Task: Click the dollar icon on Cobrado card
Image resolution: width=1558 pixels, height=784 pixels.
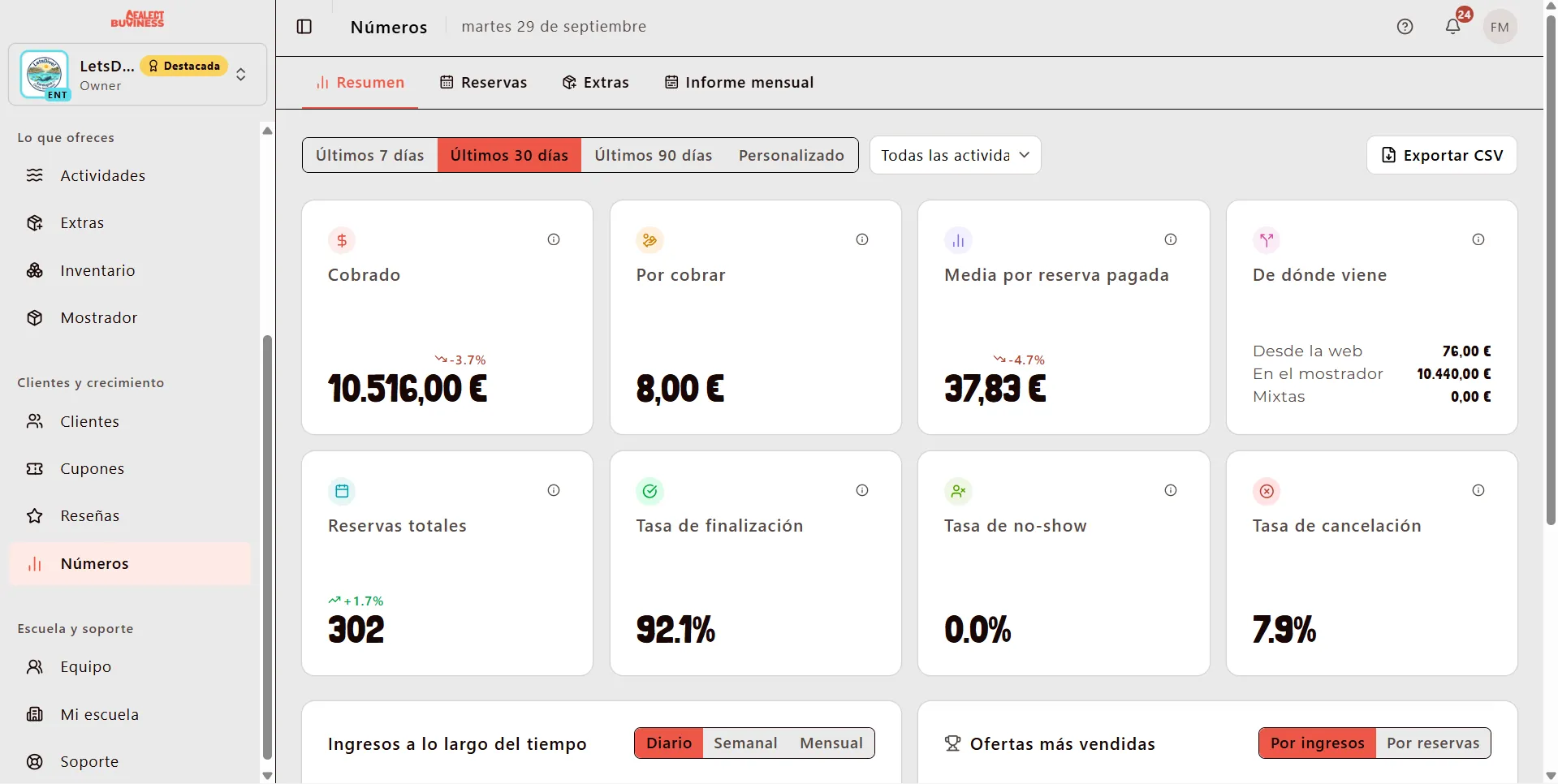Action: 342,240
